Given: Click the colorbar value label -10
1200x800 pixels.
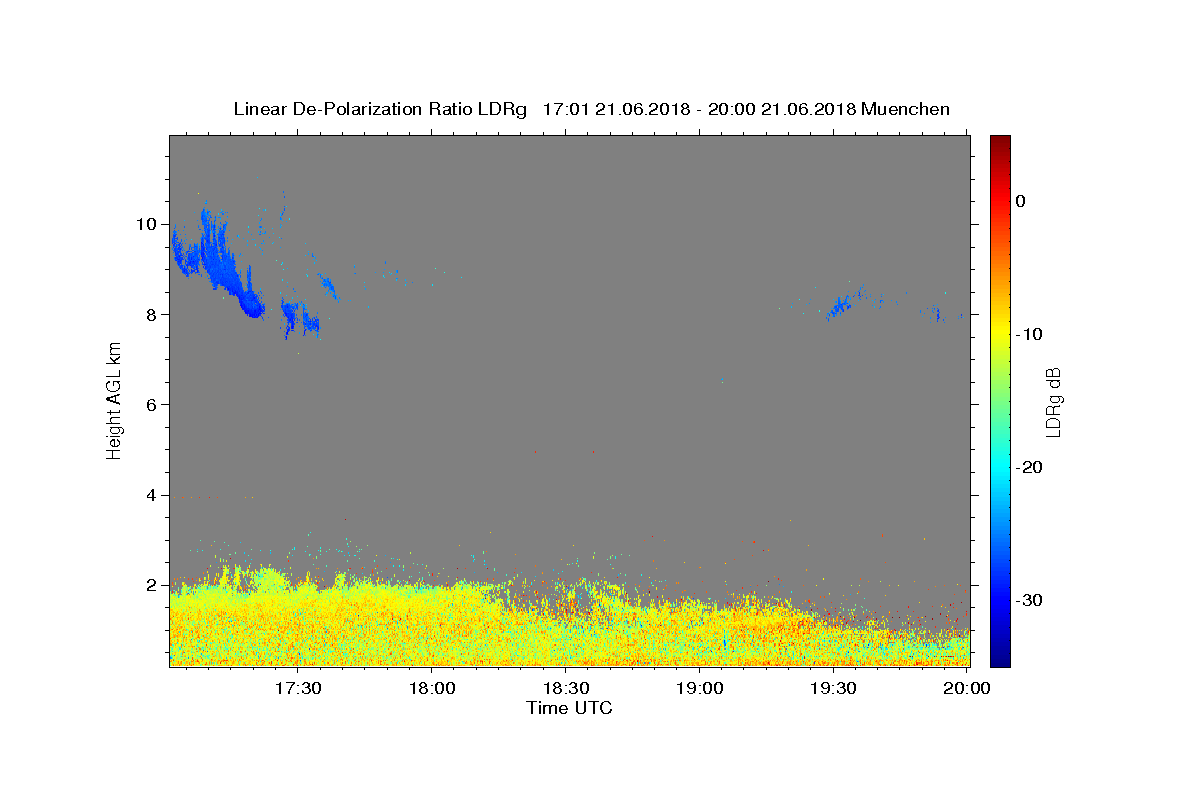Looking at the screenshot, I should coord(1030,334).
